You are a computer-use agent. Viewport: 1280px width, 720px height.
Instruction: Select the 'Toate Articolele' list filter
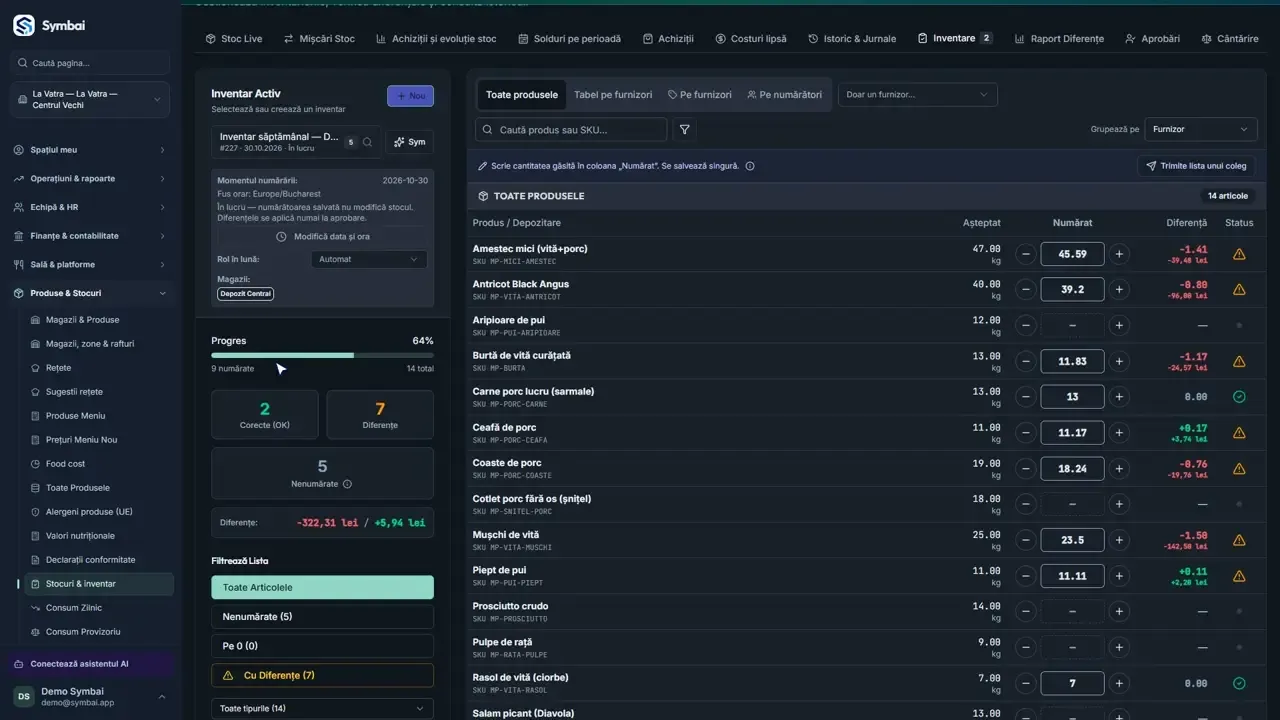[x=322, y=588]
